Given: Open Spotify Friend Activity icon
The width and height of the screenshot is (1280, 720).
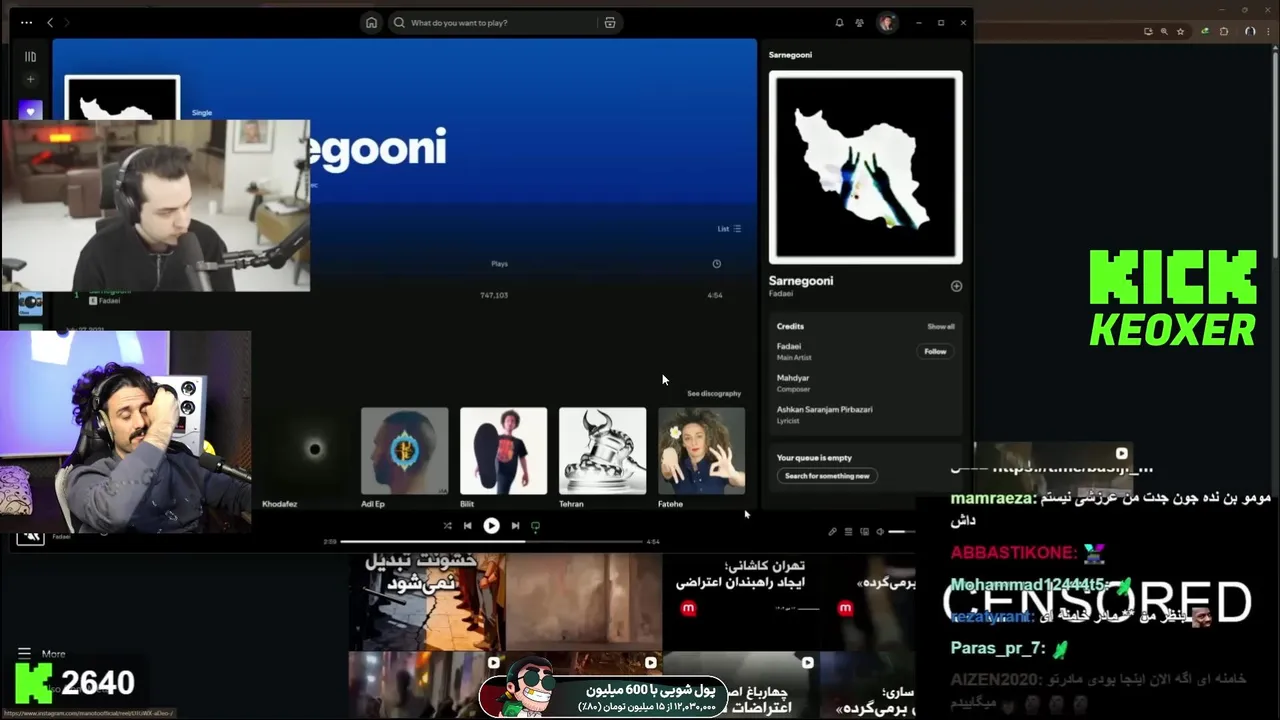Looking at the screenshot, I should [859, 22].
